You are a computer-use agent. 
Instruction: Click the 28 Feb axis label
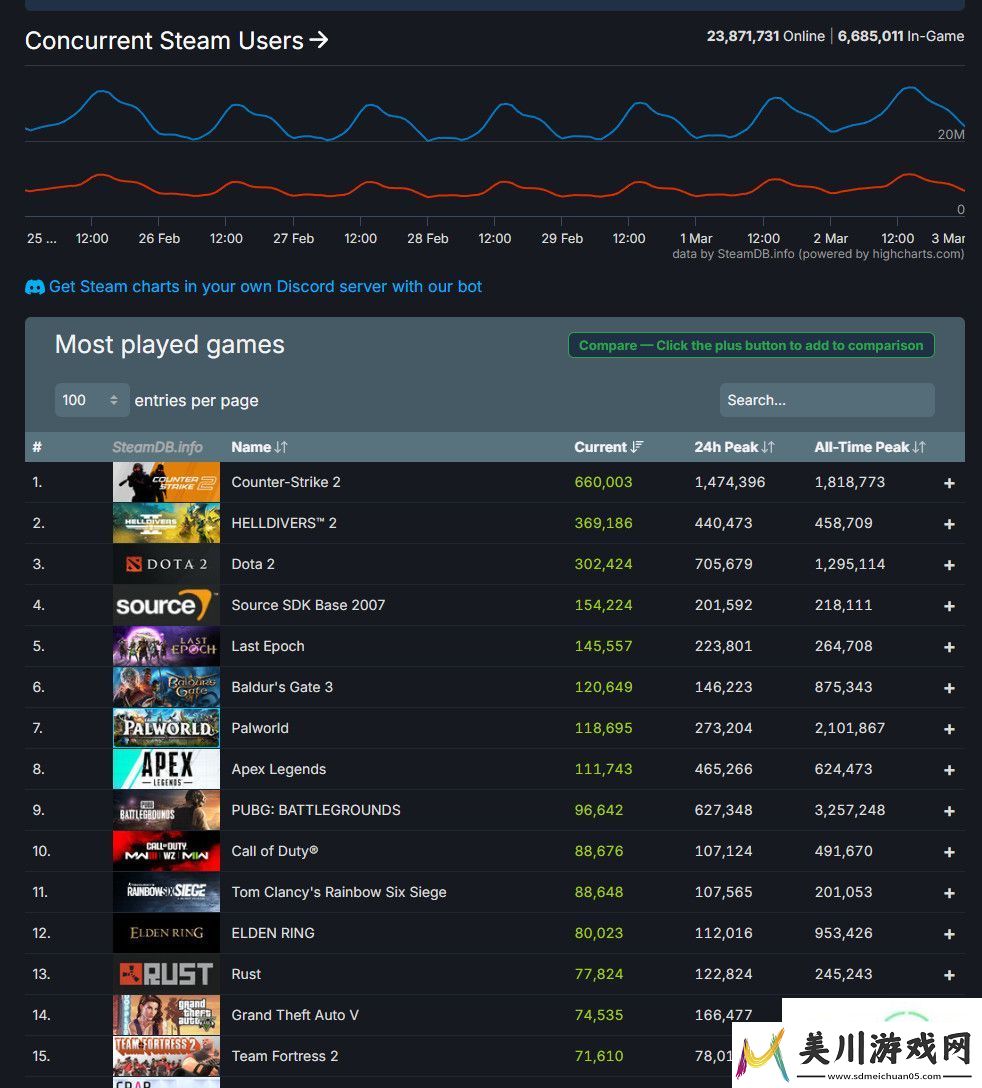[427, 238]
